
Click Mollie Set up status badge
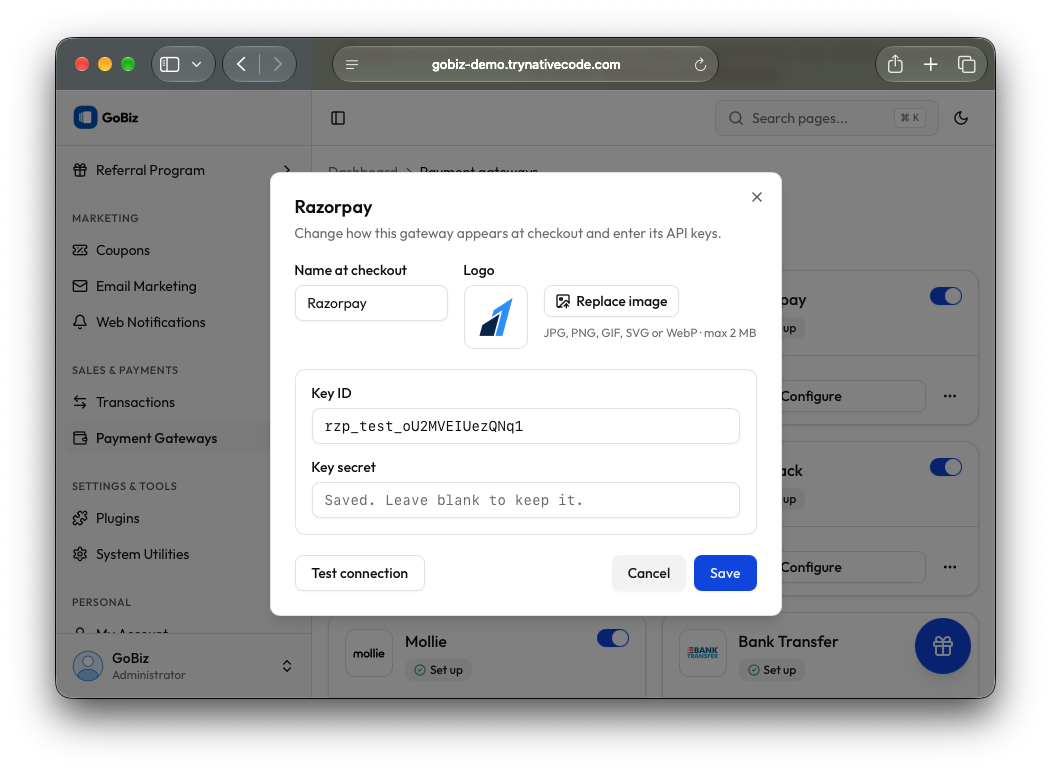438,670
